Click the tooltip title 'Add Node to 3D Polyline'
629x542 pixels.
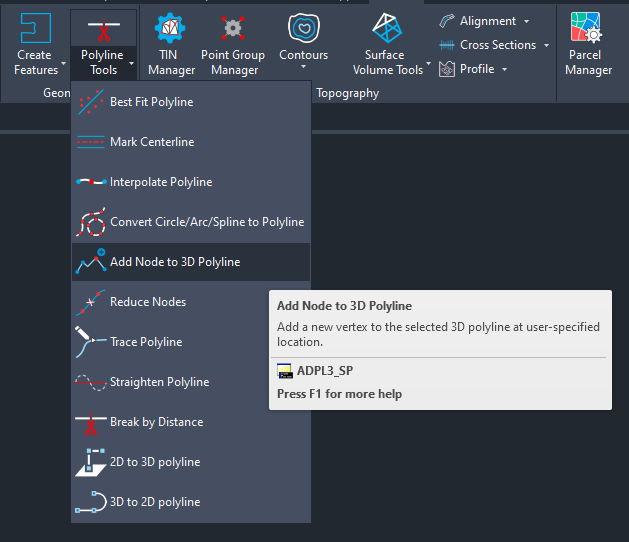pyautogui.click(x=344, y=306)
